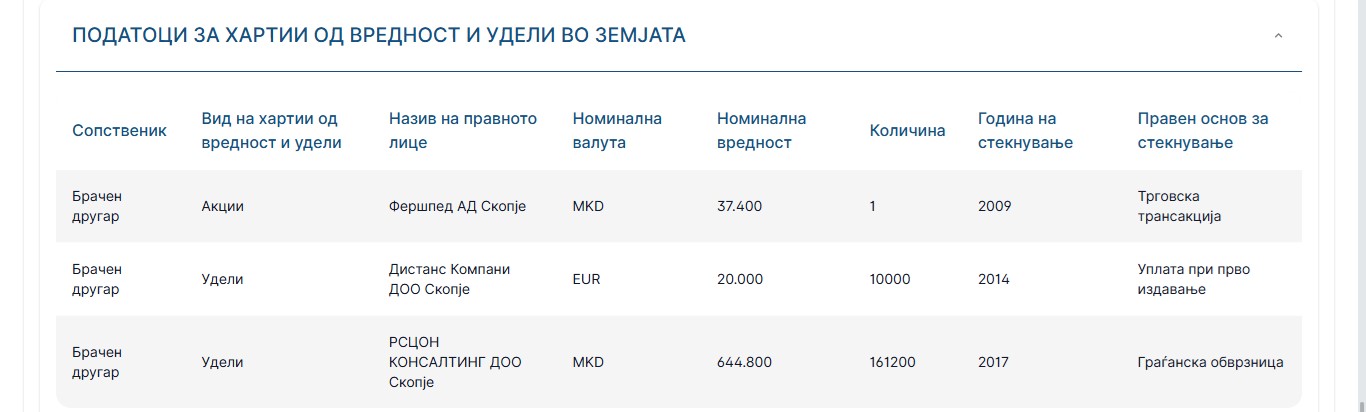Click the 644.800 nominal value cell
1366x412 pixels.
[x=744, y=362]
